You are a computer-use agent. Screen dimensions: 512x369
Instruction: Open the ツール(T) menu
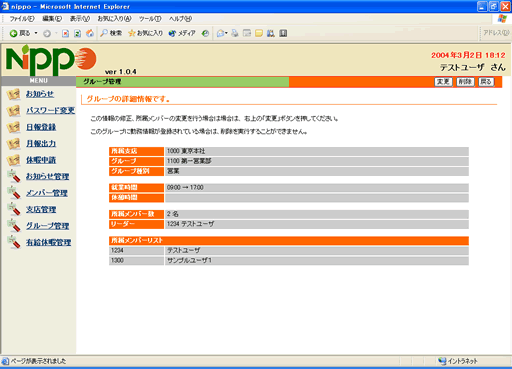coord(150,19)
